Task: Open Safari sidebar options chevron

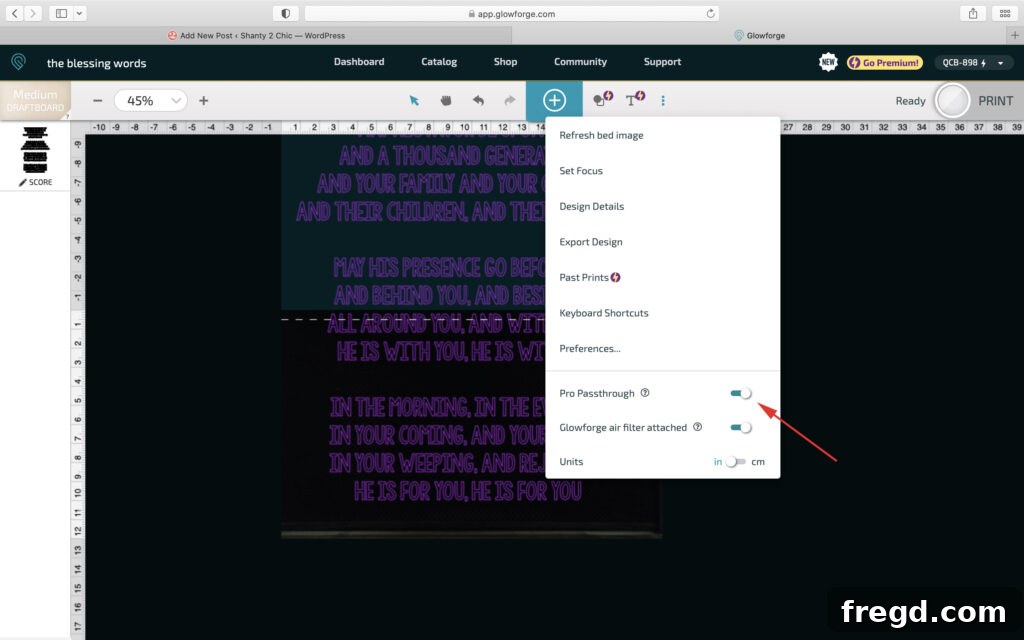Action: point(79,13)
